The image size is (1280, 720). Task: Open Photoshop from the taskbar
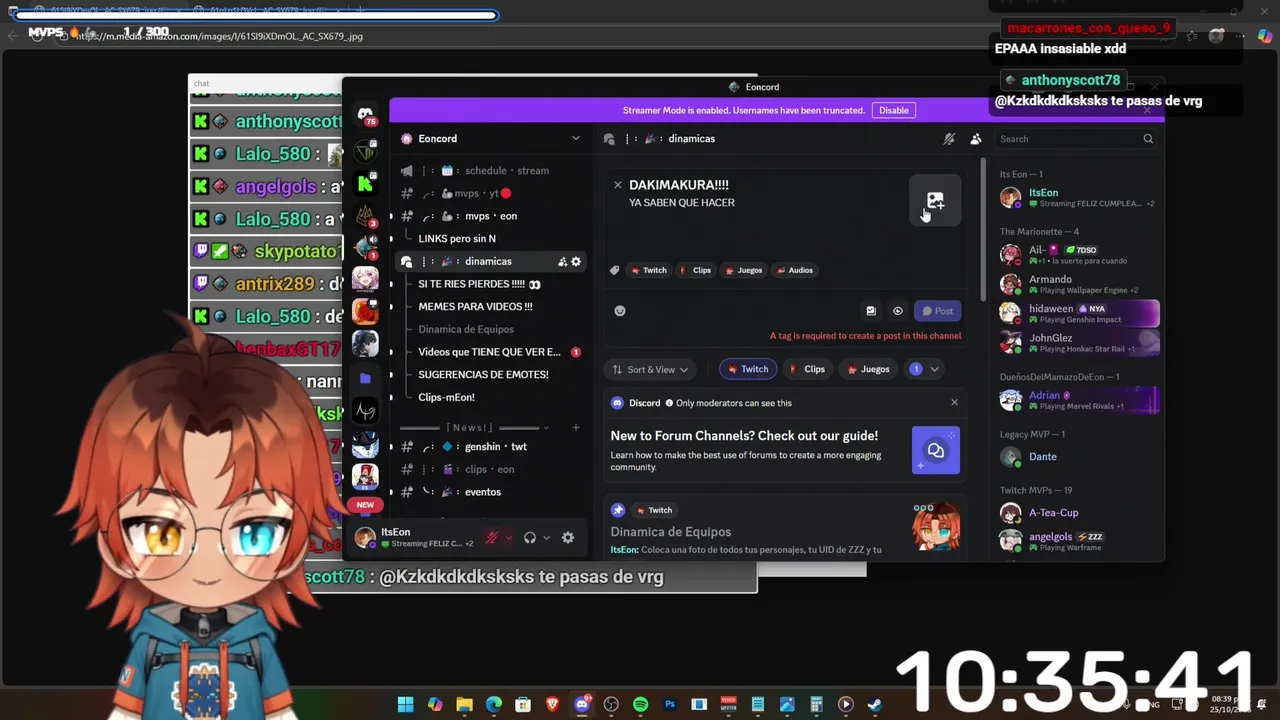point(670,704)
